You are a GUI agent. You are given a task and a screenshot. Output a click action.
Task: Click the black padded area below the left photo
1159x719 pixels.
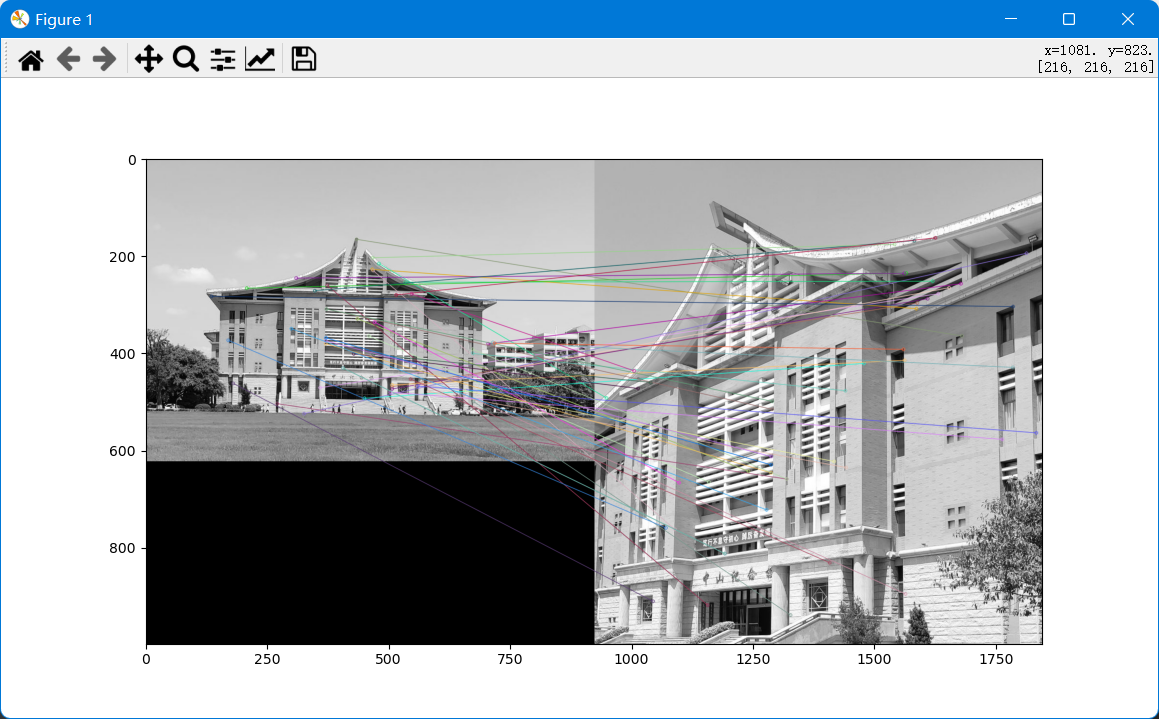tap(370, 553)
